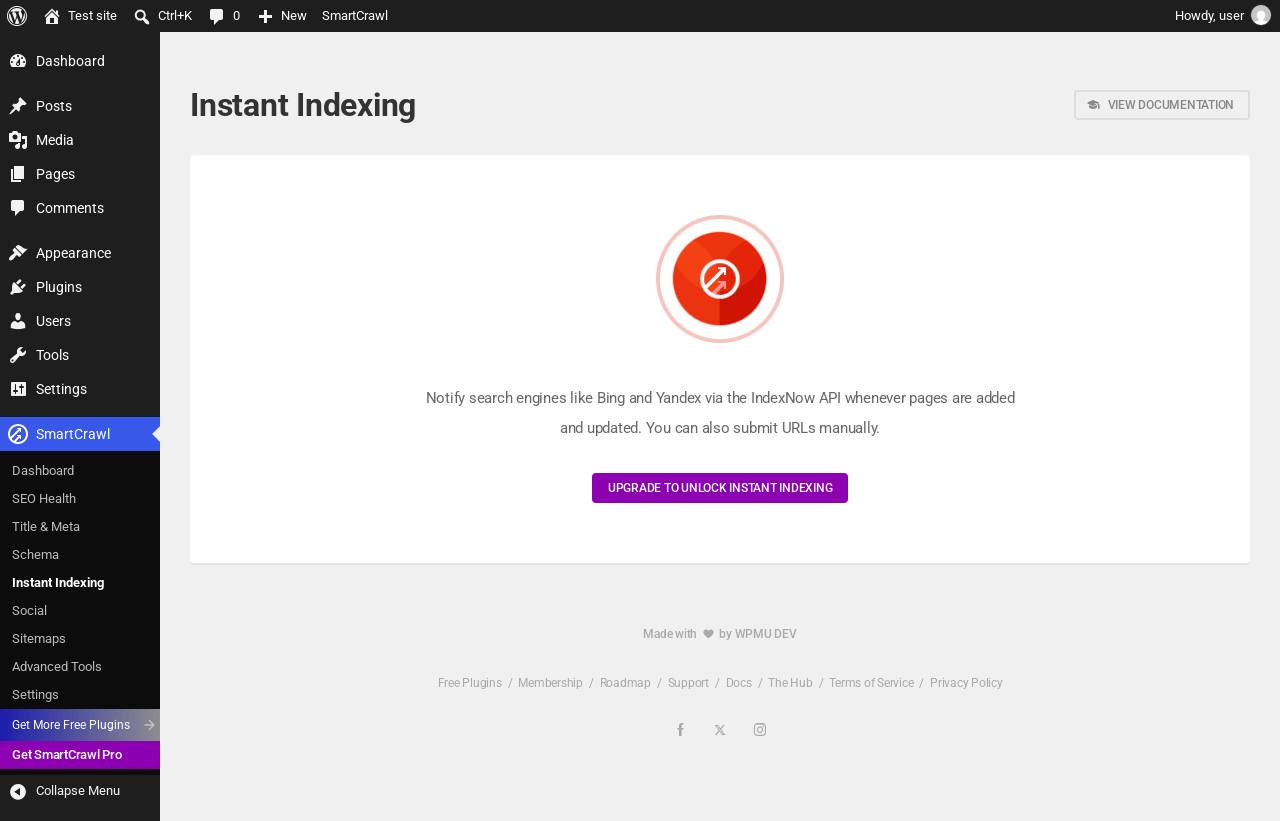This screenshot has height=821, width=1280.
Task: Click the Instant Indexing red logo image
Action: point(720,279)
